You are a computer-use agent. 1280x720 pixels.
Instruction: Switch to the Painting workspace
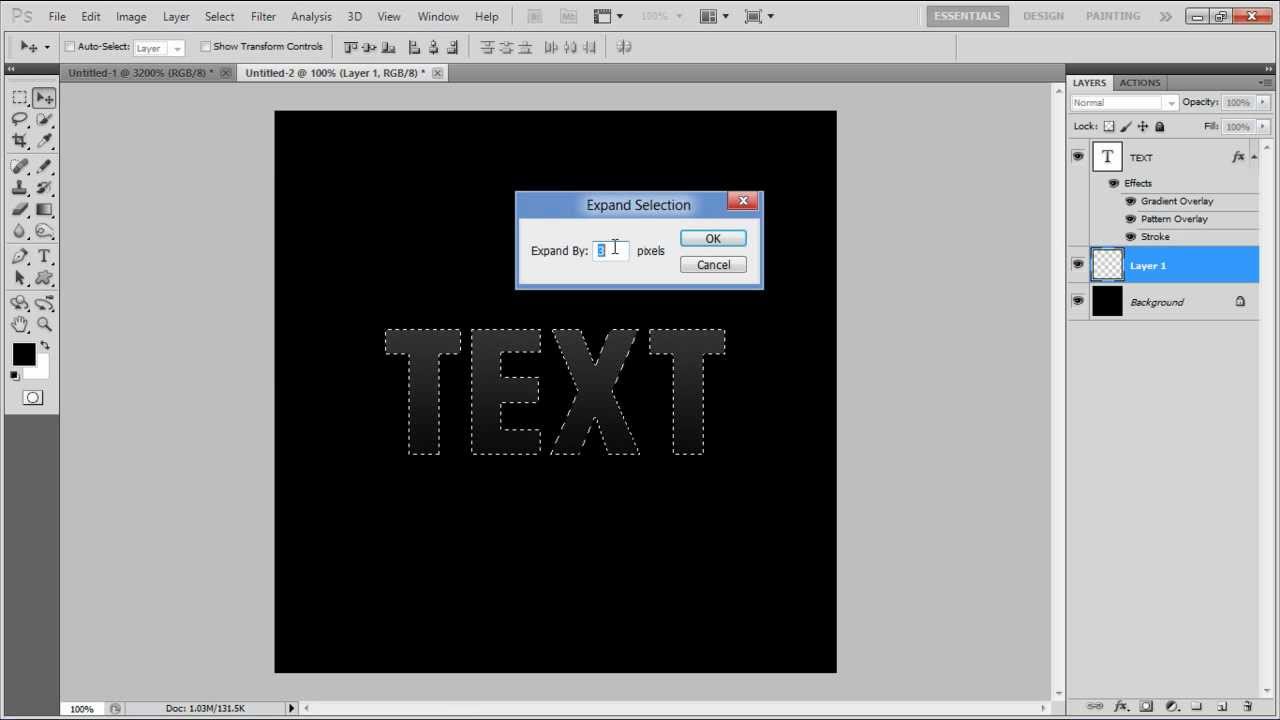point(1113,16)
